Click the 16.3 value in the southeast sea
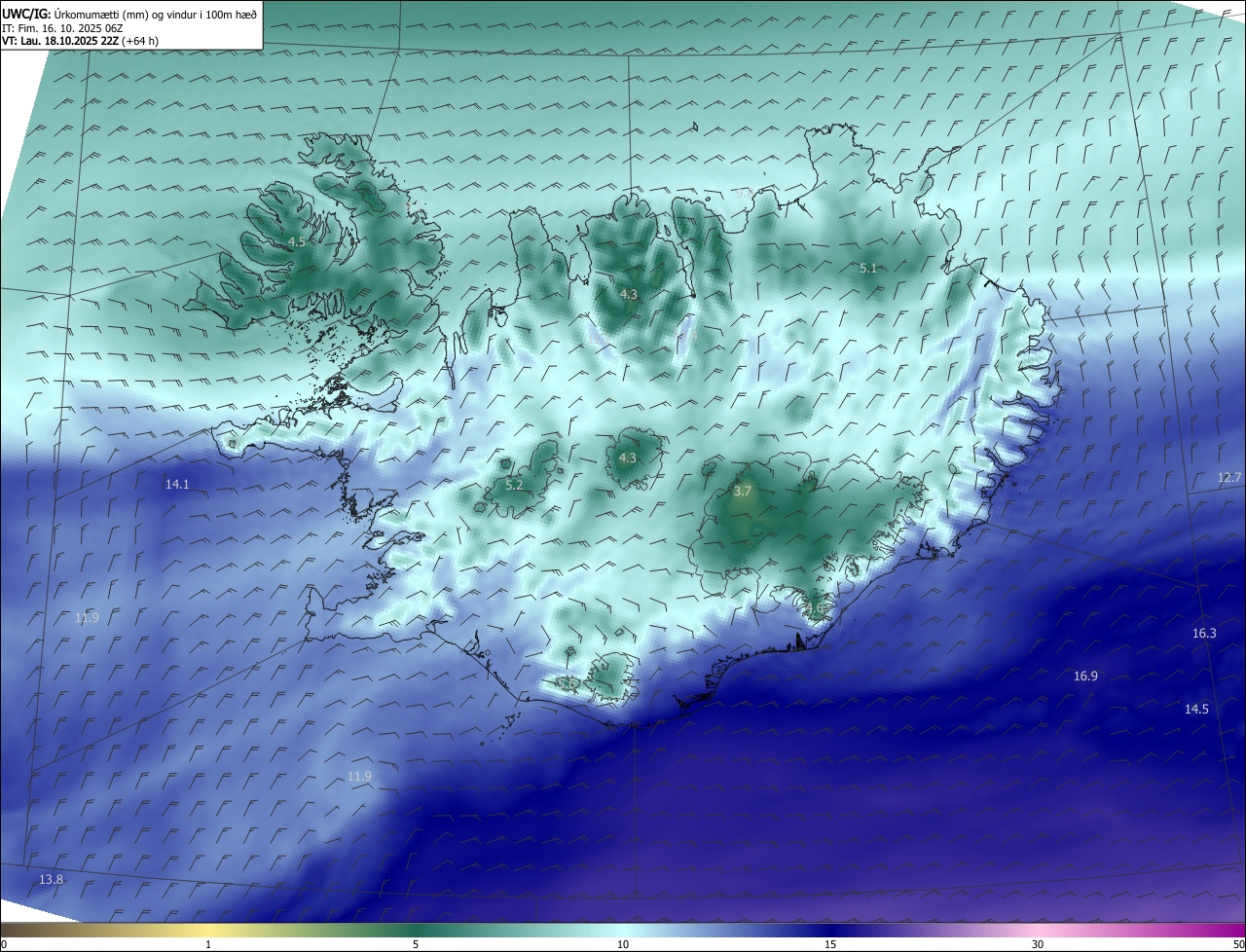The image size is (1246, 952). tap(1204, 633)
